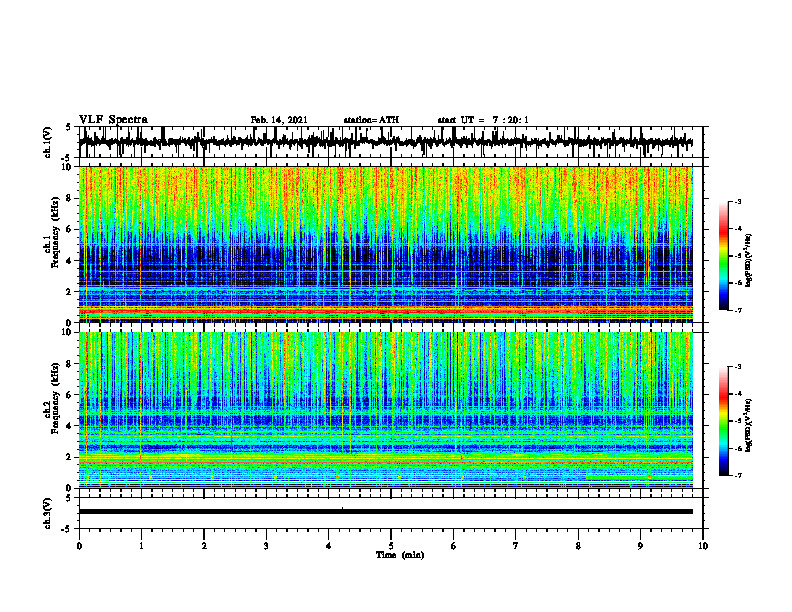Click the "3" tick label on time axis

[x=266, y=546]
